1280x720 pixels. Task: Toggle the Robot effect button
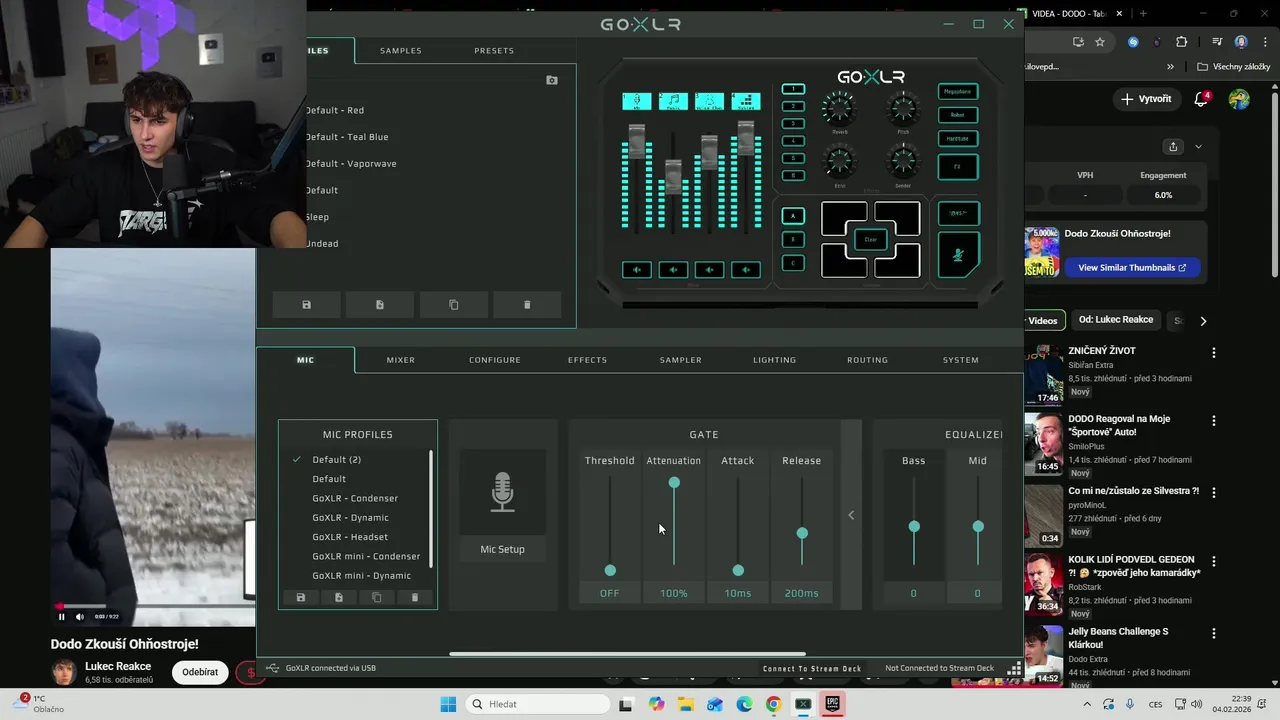pos(957,115)
